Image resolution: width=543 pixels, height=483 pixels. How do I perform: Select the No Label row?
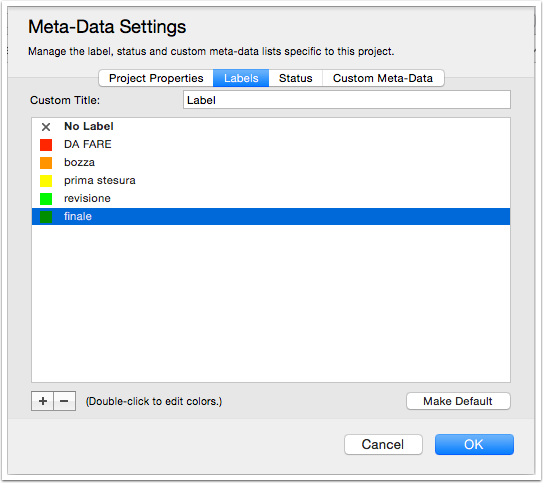[x=271, y=126]
